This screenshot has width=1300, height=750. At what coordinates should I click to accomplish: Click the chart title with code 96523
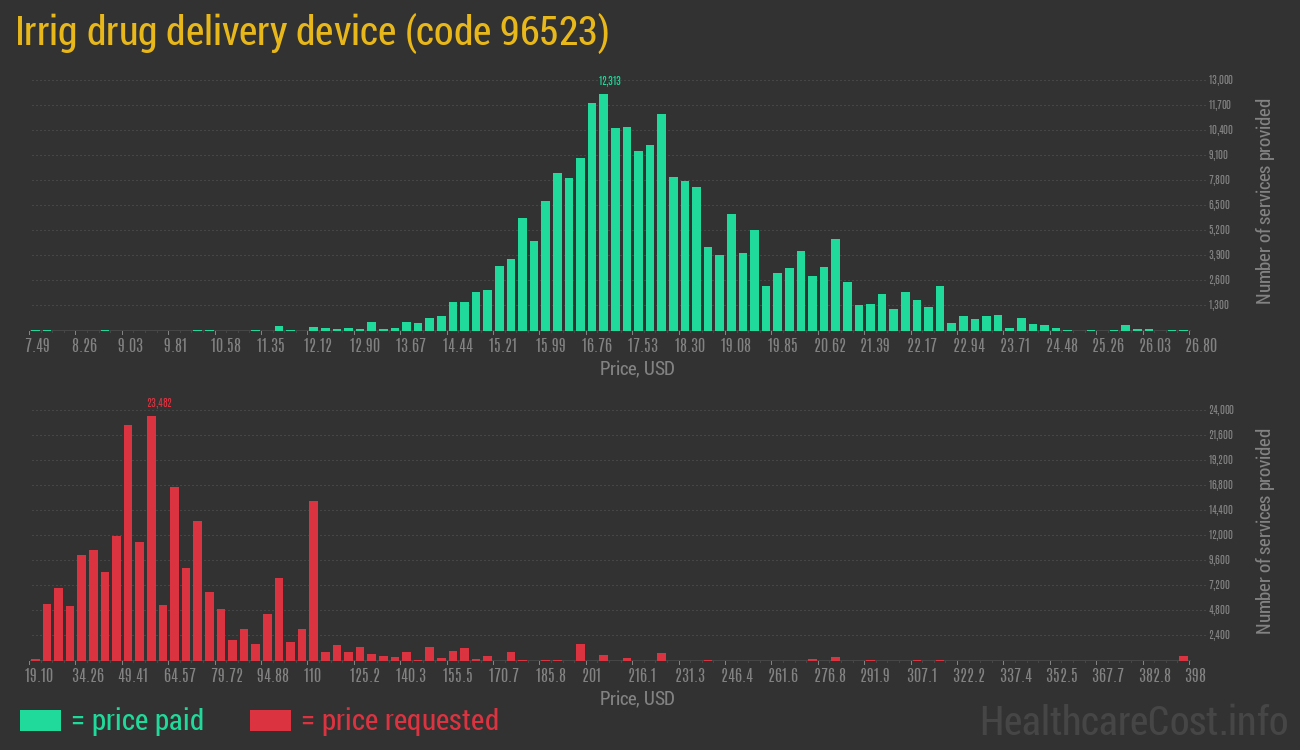312,32
